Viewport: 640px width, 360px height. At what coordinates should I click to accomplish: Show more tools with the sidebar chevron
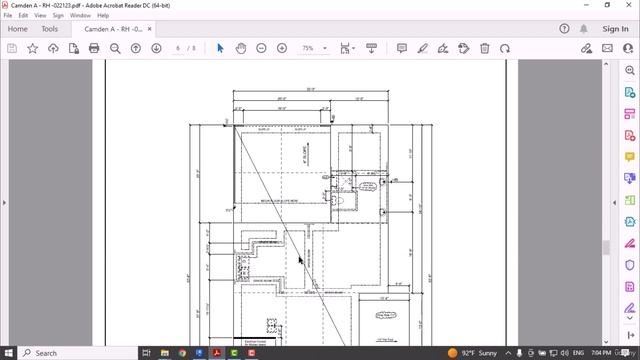pos(629,318)
